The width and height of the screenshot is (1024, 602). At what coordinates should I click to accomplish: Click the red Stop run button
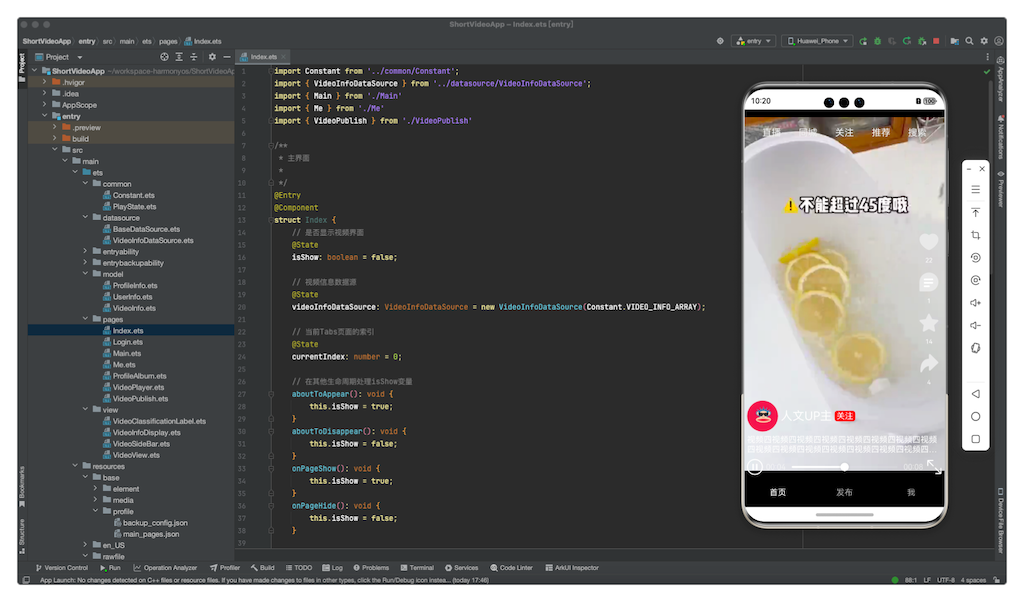coord(936,41)
